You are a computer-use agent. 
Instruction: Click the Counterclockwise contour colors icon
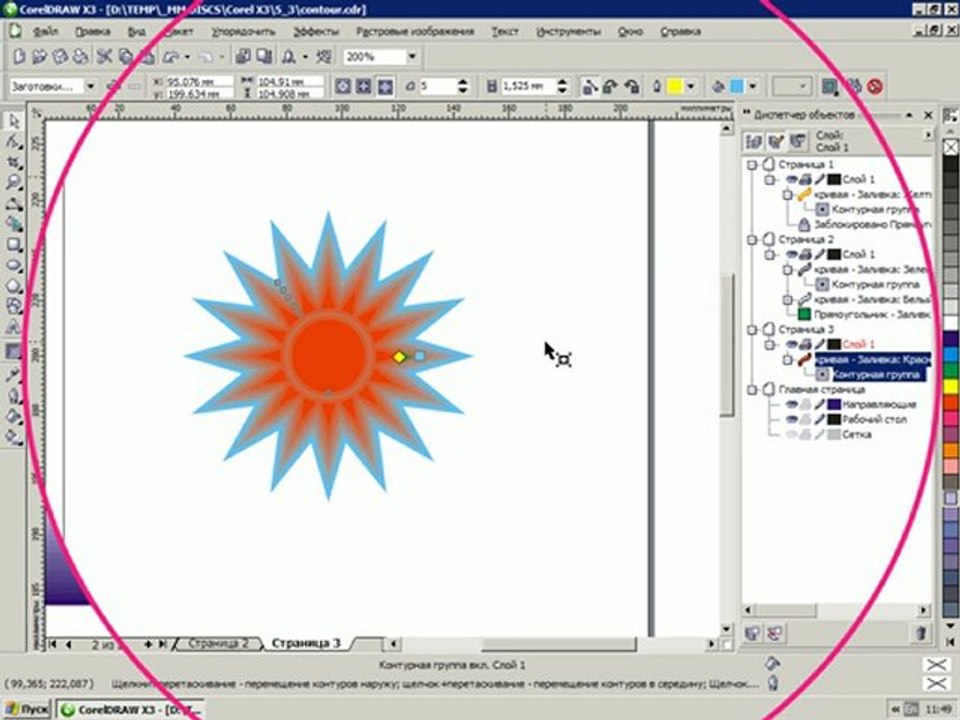point(631,86)
